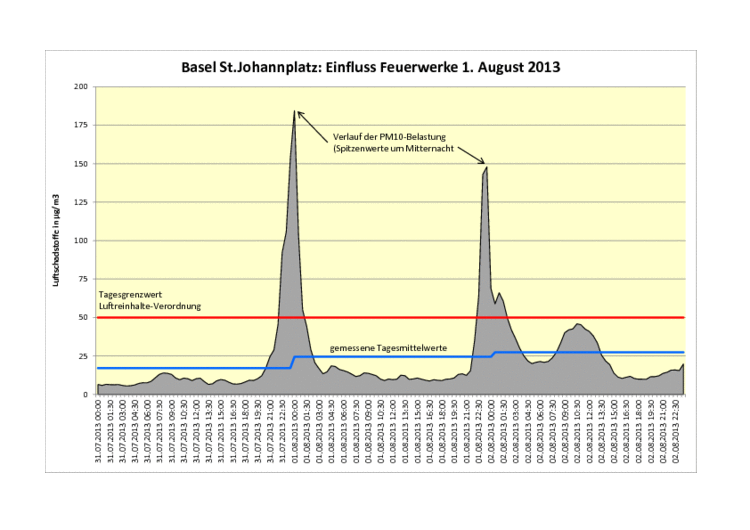
Task: Click the y-axis value 0
Action: [86, 394]
